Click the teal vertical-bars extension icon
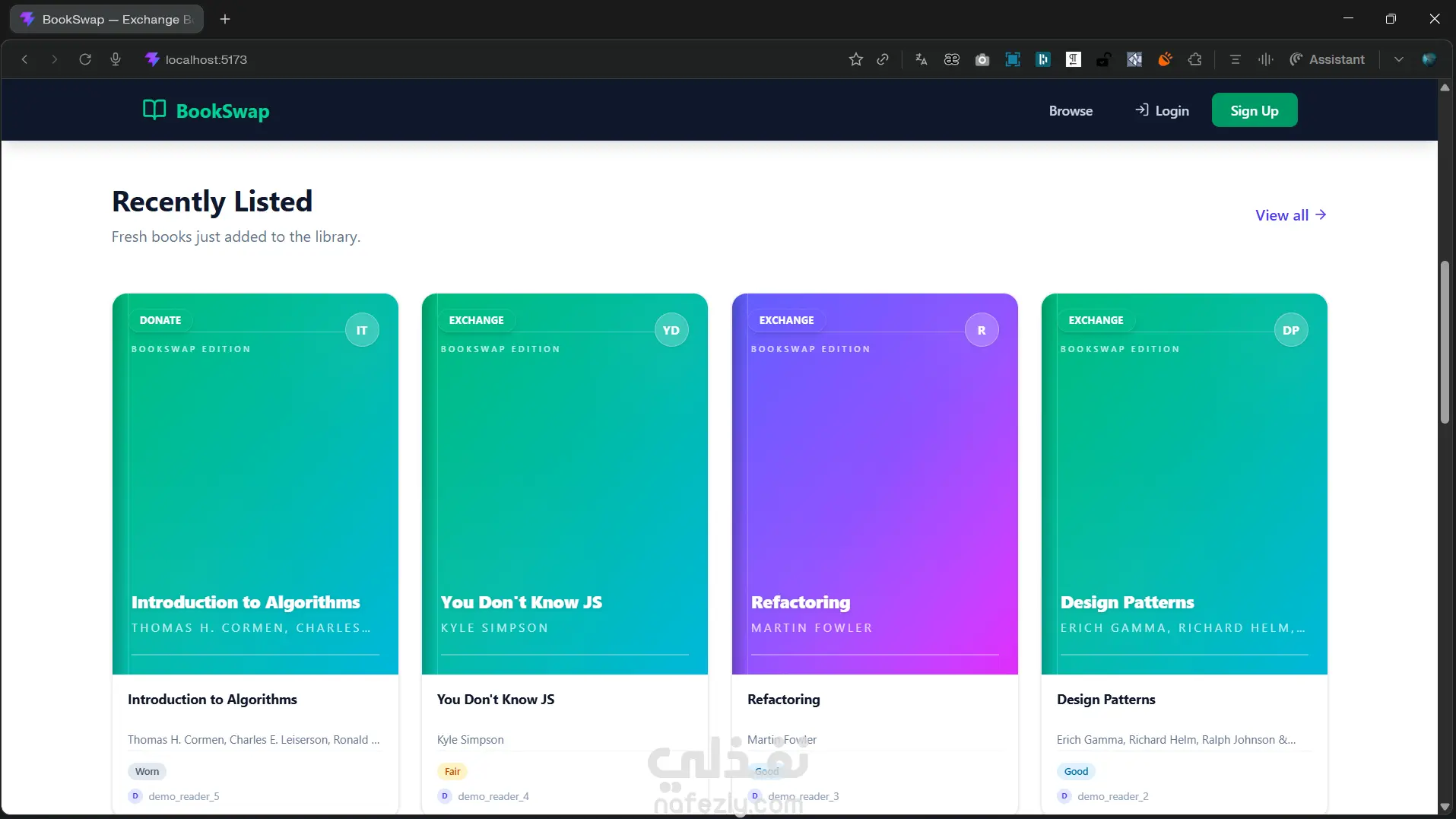The width and height of the screenshot is (1456, 819). click(x=1043, y=59)
